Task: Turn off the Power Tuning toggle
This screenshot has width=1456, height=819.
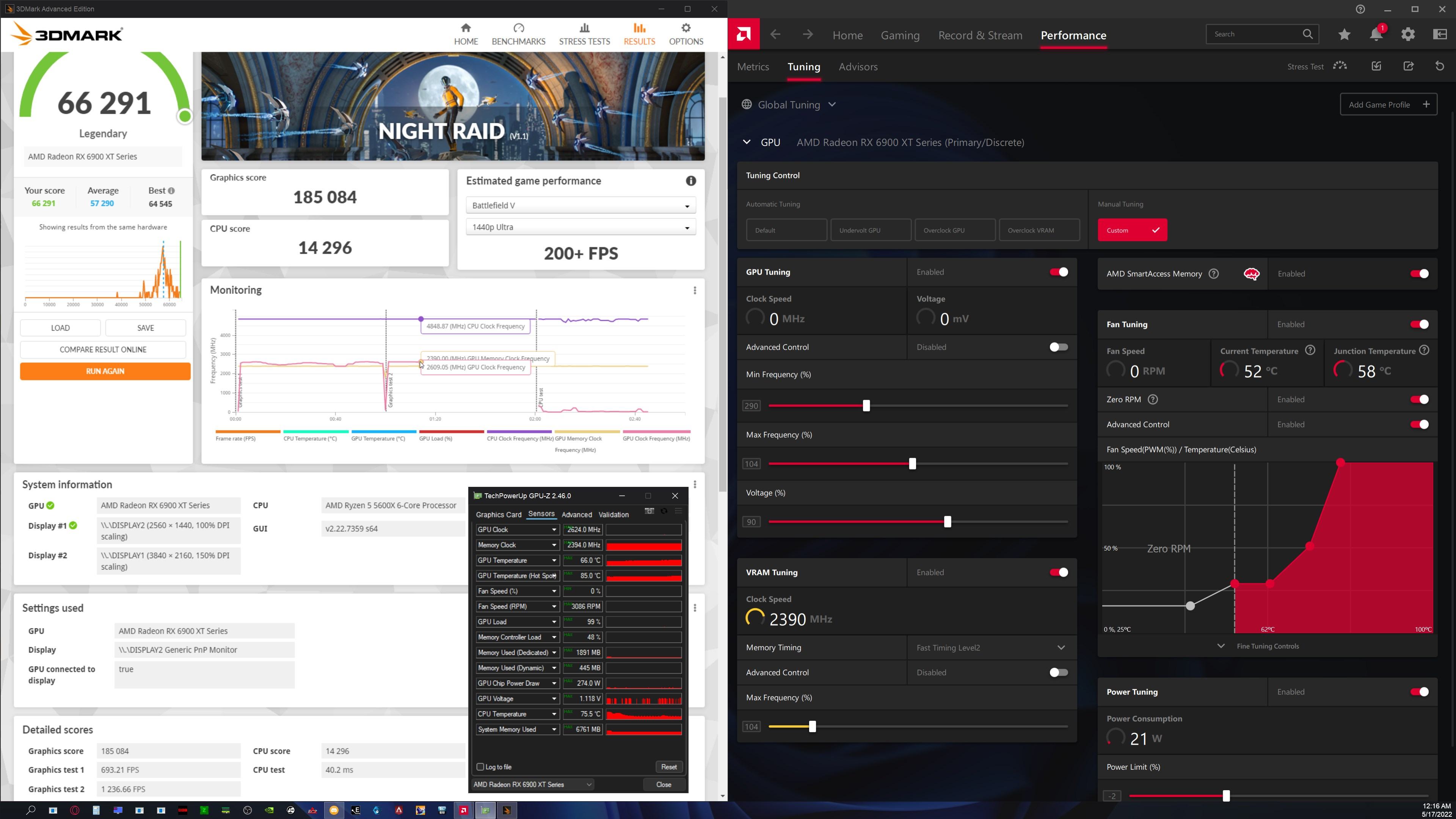Action: click(1419, 692)
